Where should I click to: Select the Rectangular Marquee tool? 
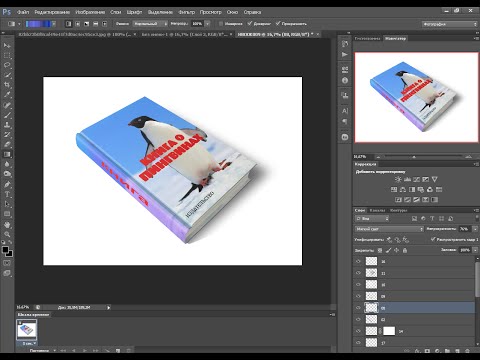7,56
